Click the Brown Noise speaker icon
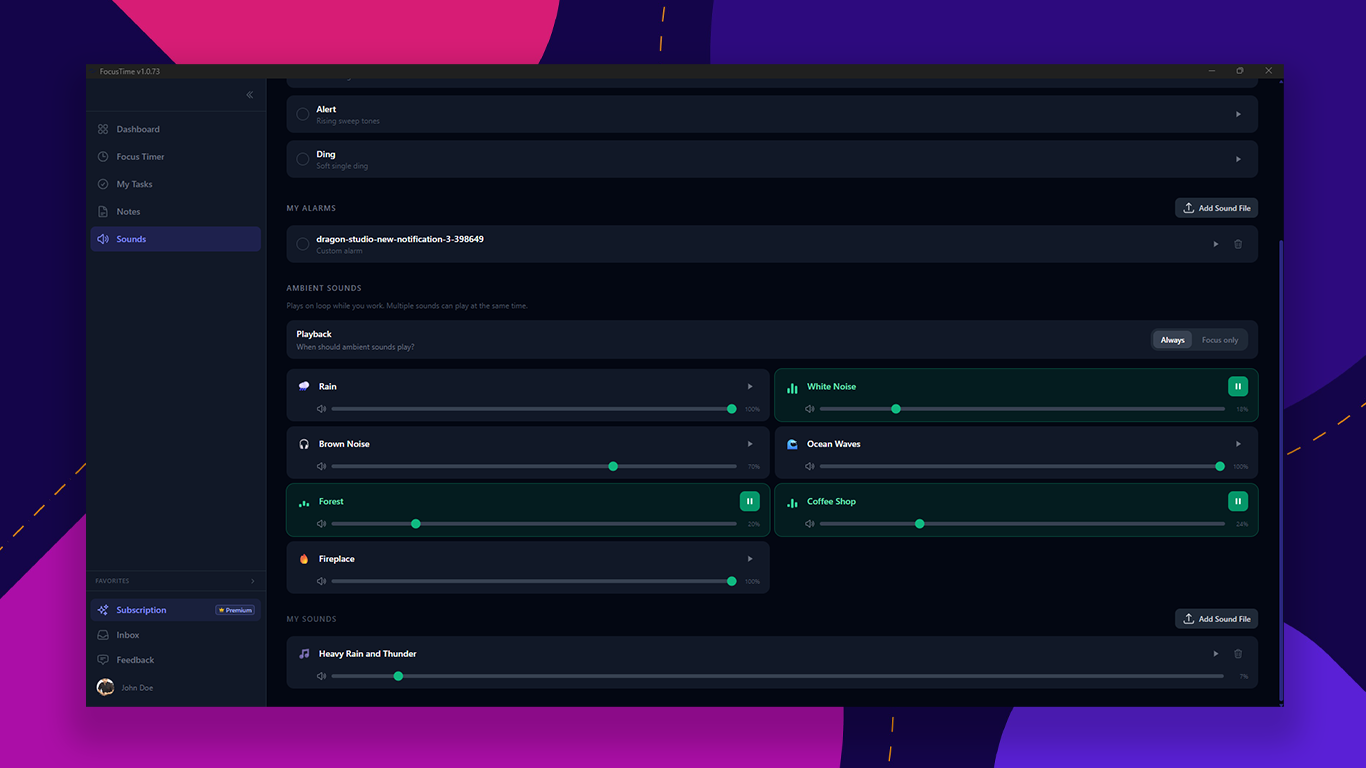This screenshot has width=1366, height=768. 322,467
